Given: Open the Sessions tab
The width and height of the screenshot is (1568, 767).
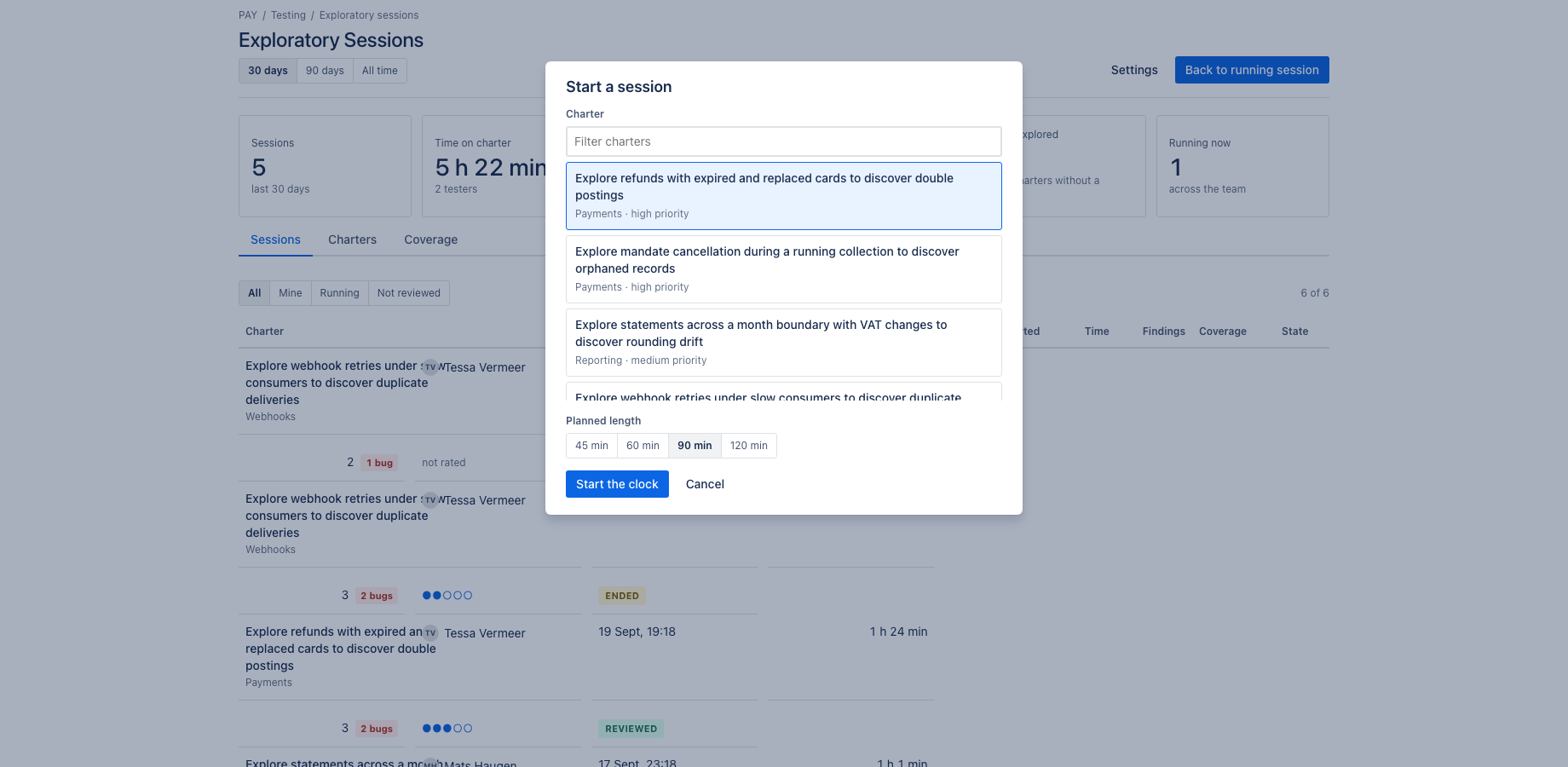Looking at the screenshot, I should coord(275,239).
